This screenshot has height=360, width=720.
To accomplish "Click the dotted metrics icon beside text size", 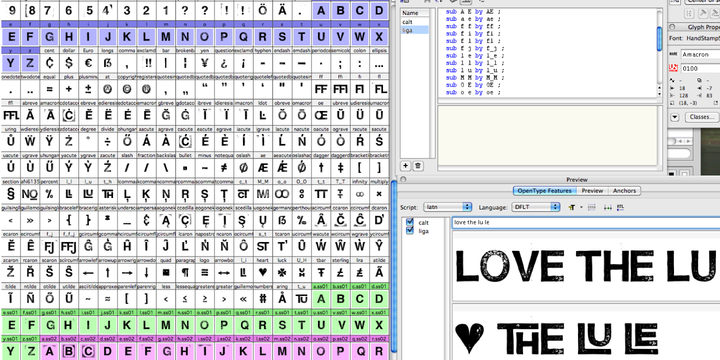I will 591,207.
